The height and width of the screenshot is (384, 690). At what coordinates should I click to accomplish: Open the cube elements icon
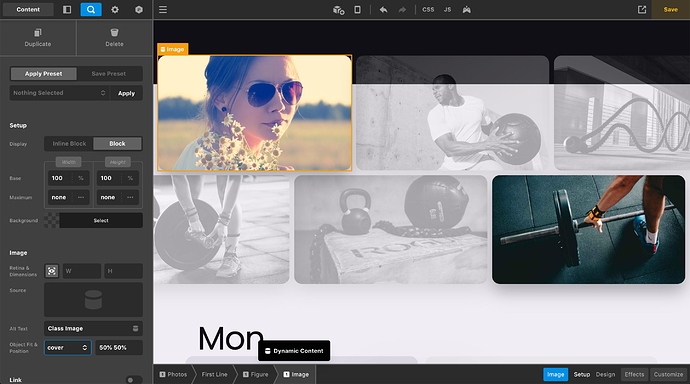point(139,9)
